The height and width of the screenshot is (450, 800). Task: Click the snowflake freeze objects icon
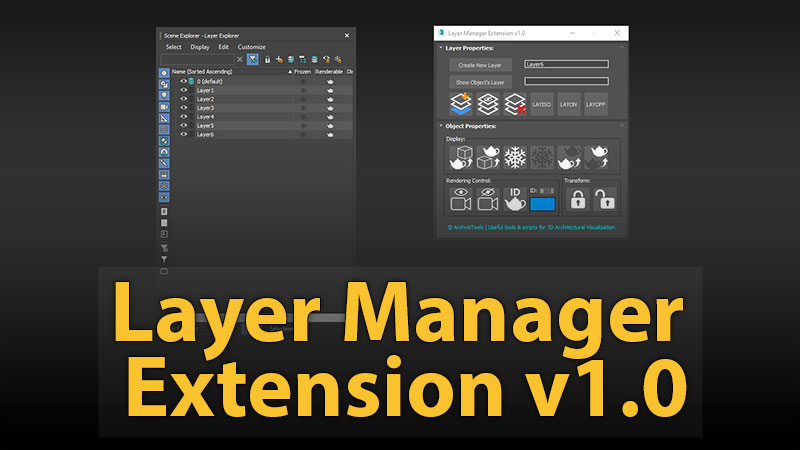pos(515,157)
